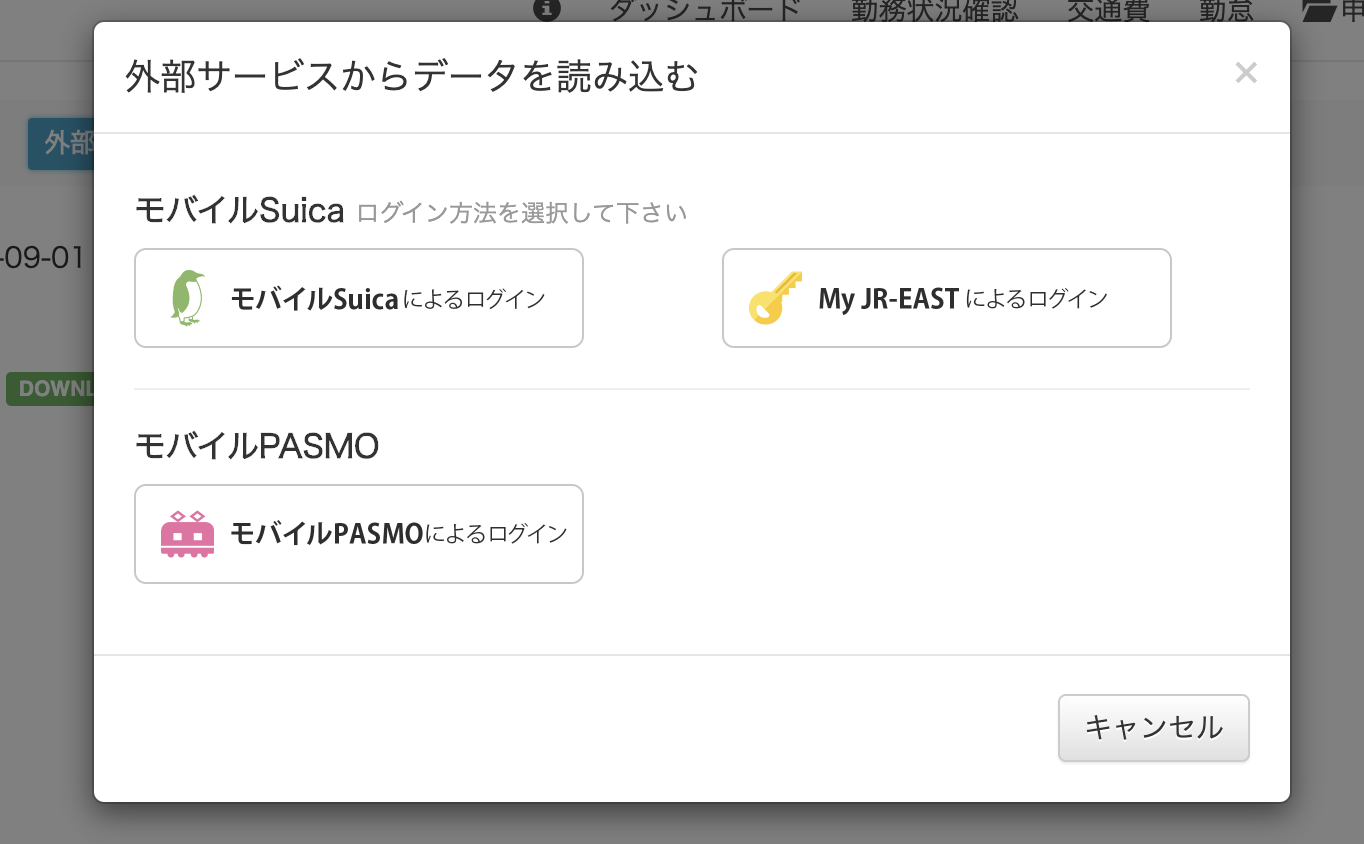Log in with モバイルSuica
The image size is (1364, 844).
tap(359, 298)
